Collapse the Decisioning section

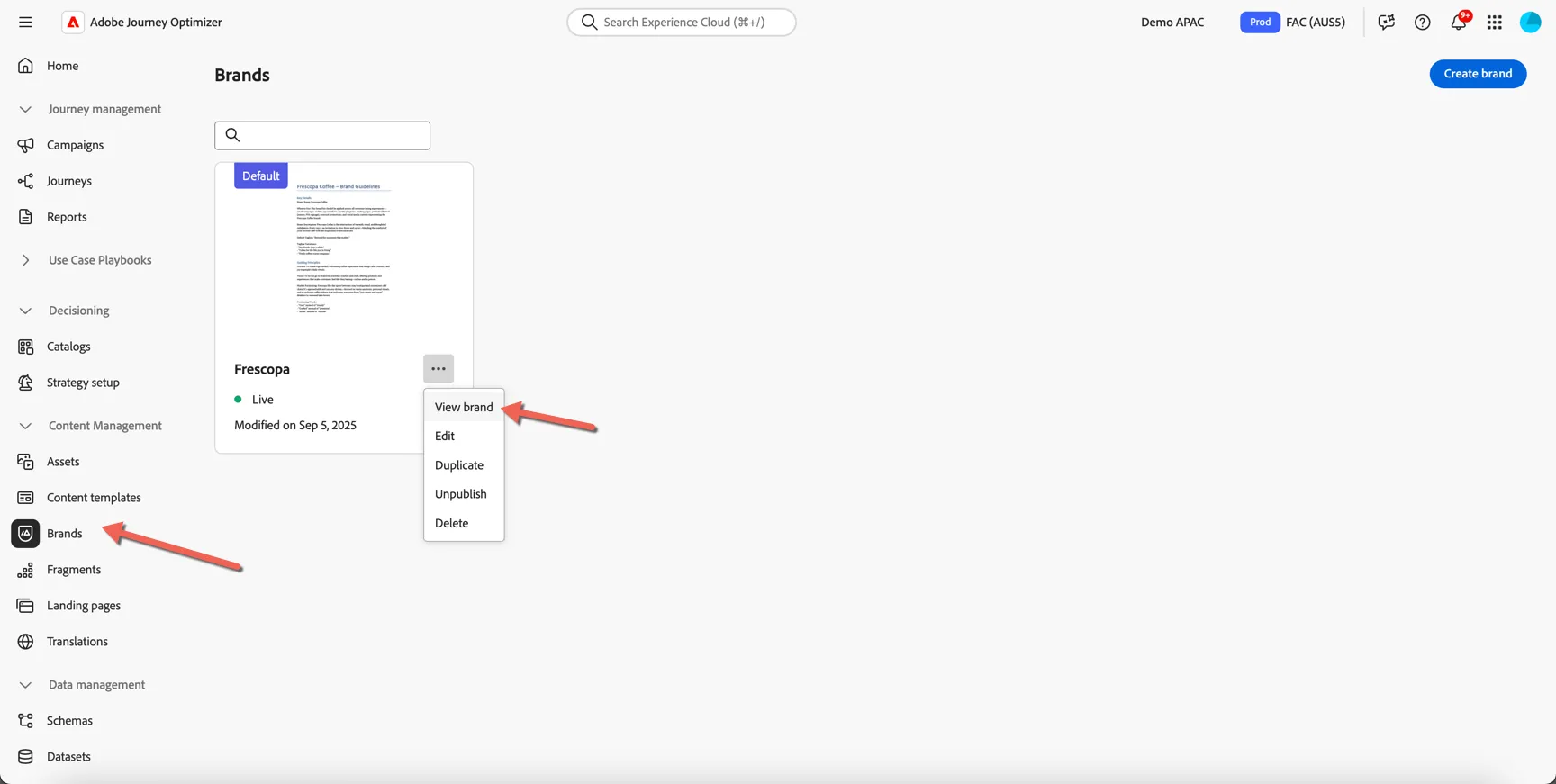click(x=25, y=311)
